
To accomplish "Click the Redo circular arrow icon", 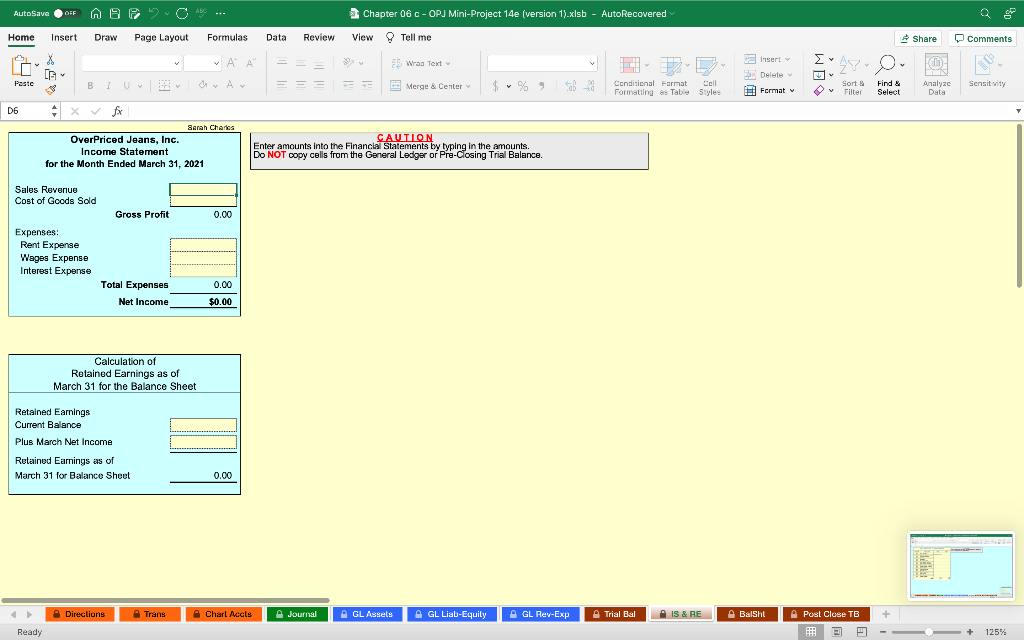I will 182,13.
